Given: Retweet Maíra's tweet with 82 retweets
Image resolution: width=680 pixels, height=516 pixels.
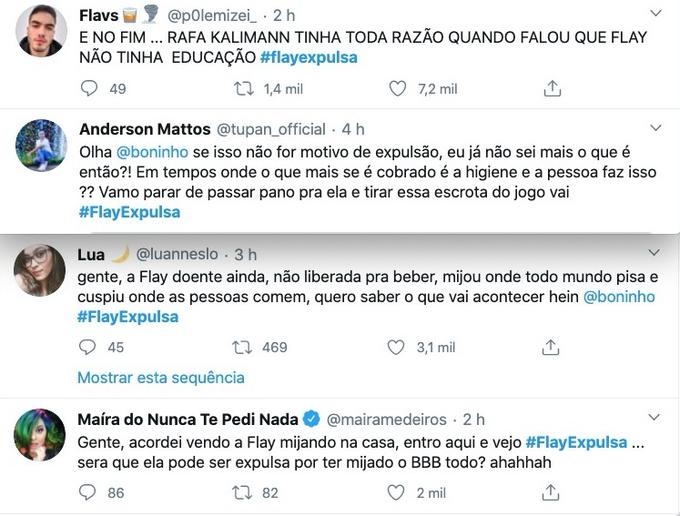Looking at the screenshot, I should tap(243, 492).
